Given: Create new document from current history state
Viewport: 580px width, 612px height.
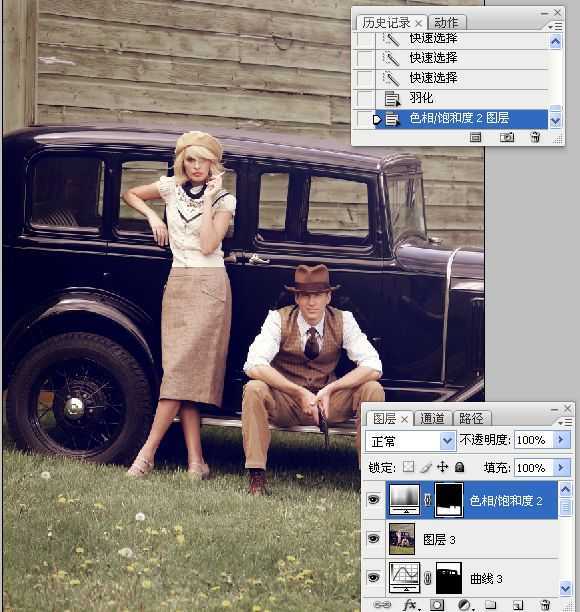Looking at the screenshot, I should coord(475,137).
